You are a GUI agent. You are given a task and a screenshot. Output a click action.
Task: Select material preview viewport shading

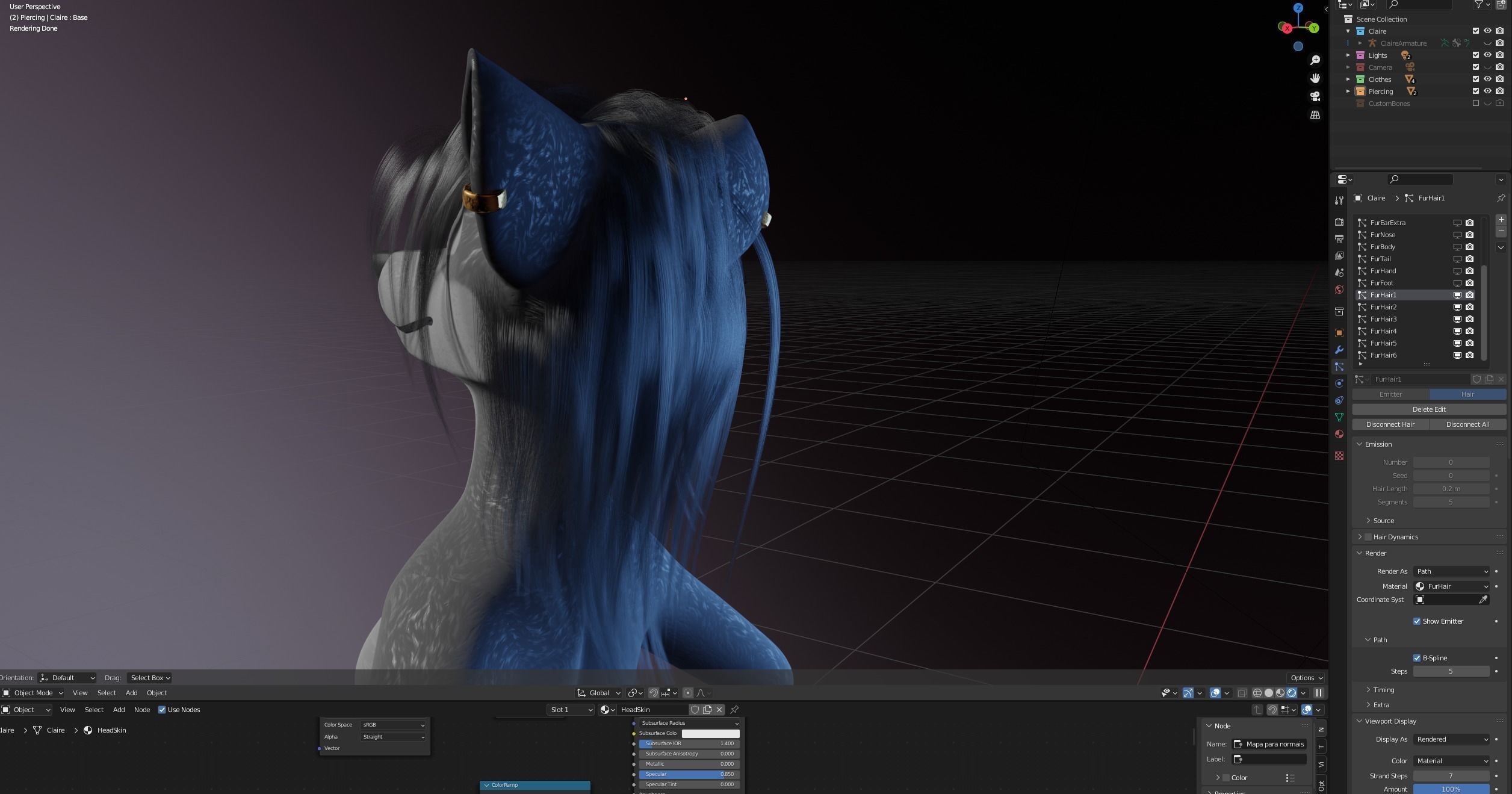point(1280,693)
